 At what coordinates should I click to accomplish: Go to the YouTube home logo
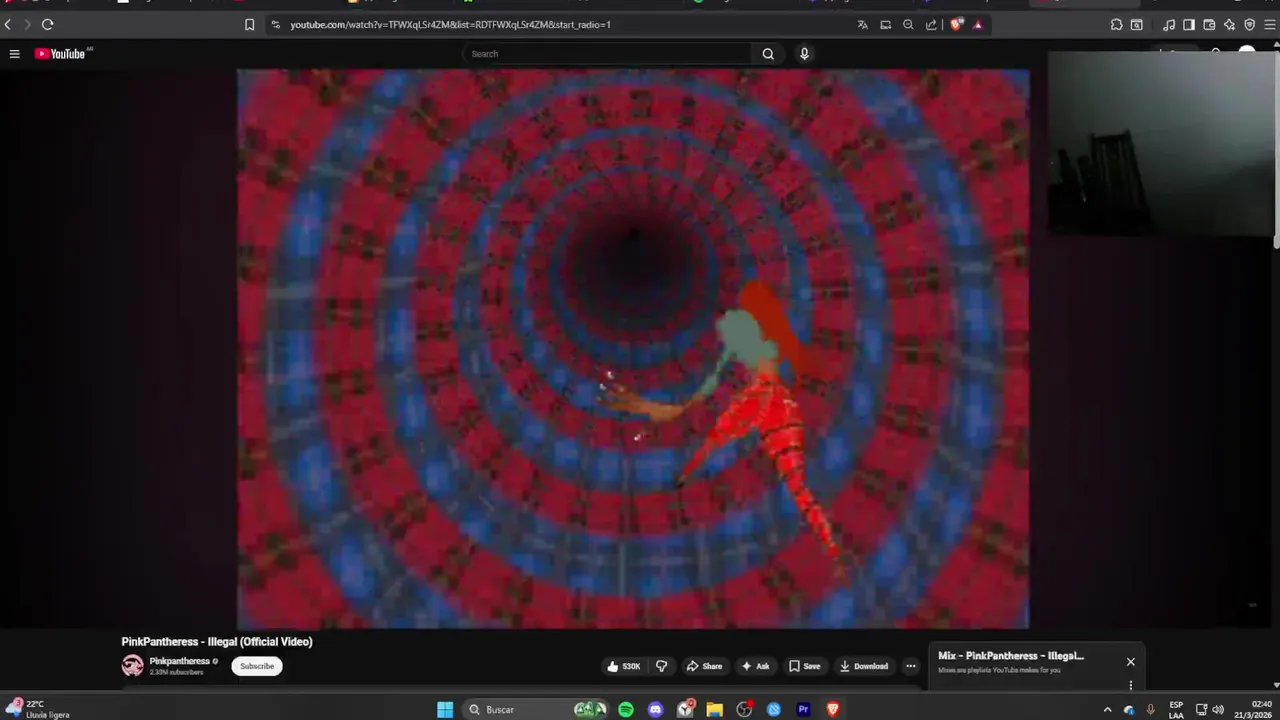click(62, 54)
